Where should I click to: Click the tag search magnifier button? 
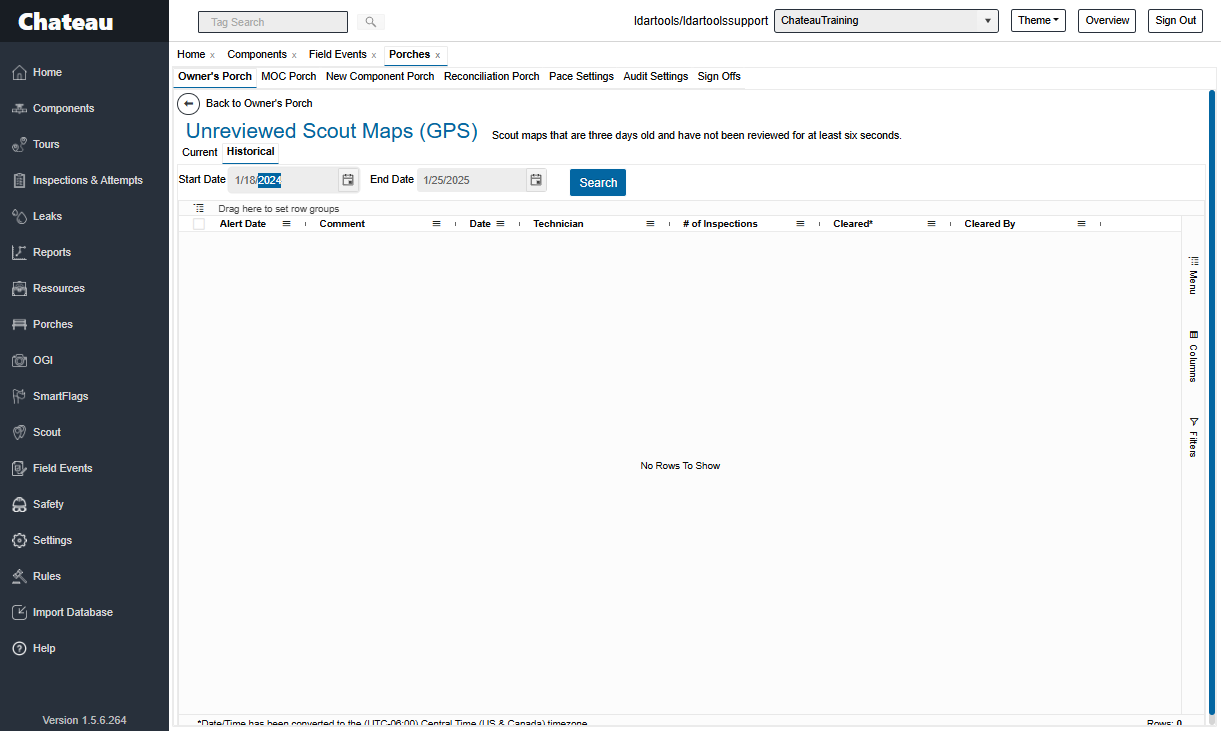[x=370, y=22]
